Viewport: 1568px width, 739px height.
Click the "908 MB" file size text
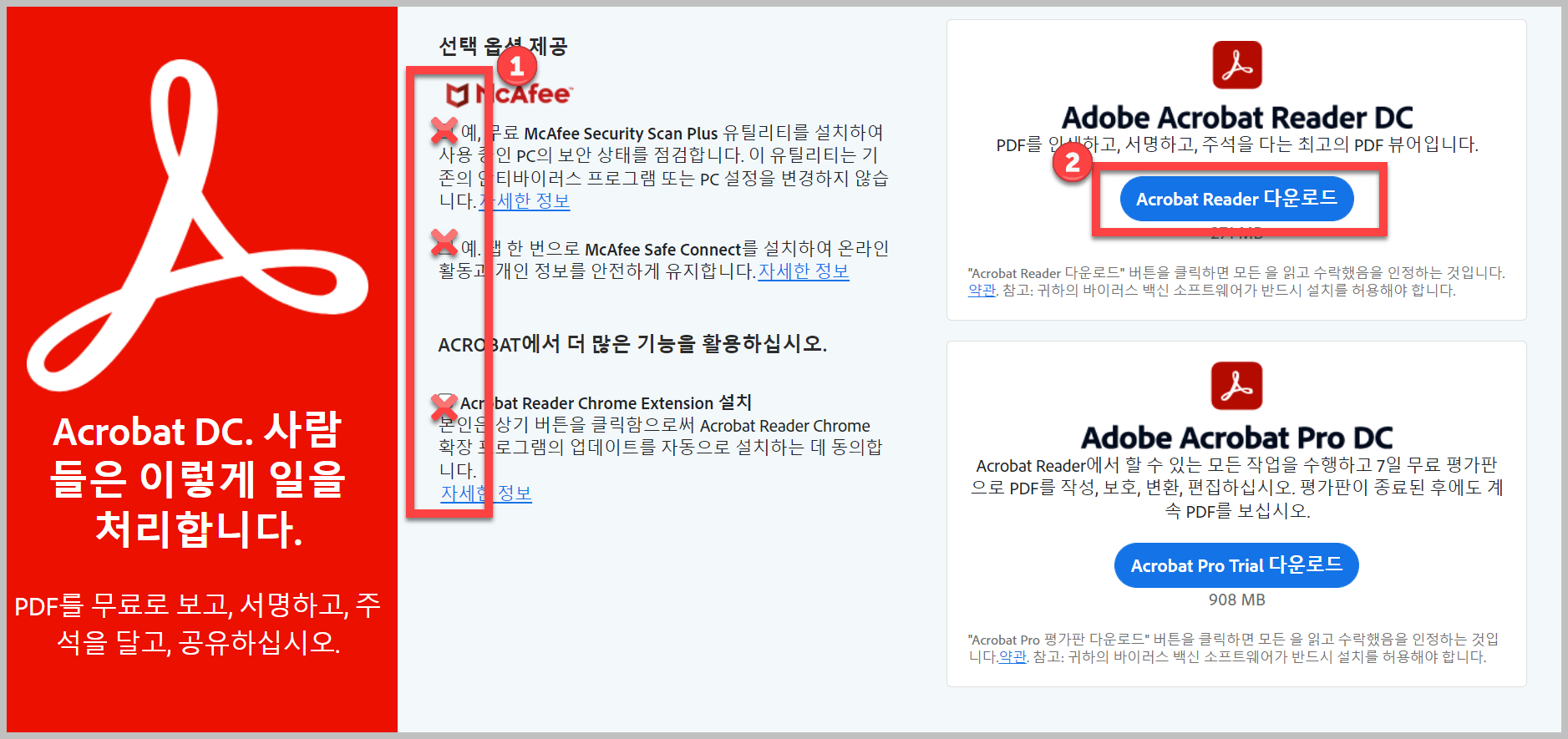point(1236,600)
